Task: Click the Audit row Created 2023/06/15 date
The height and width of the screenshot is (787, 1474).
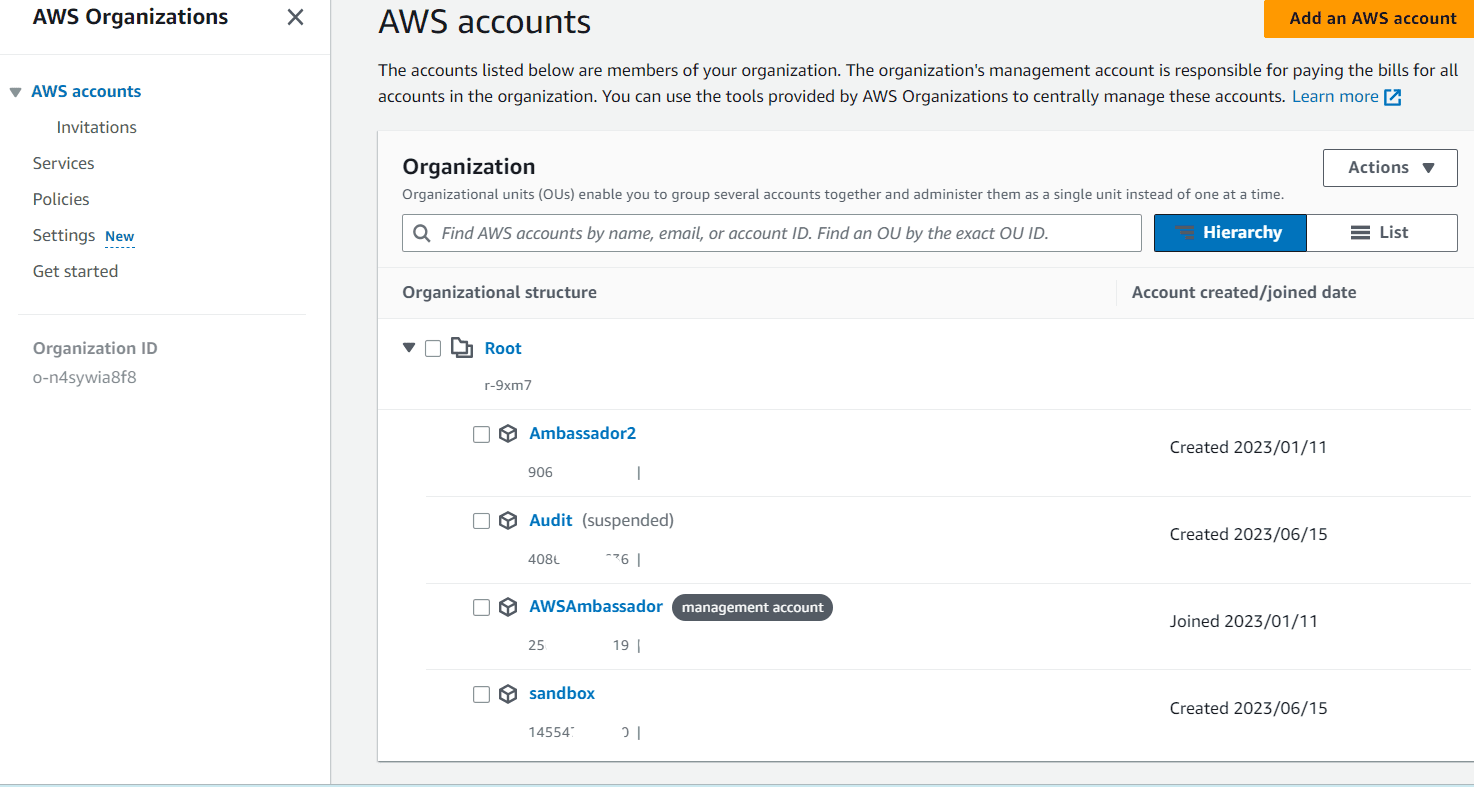Action: (x=1248, y=534)
